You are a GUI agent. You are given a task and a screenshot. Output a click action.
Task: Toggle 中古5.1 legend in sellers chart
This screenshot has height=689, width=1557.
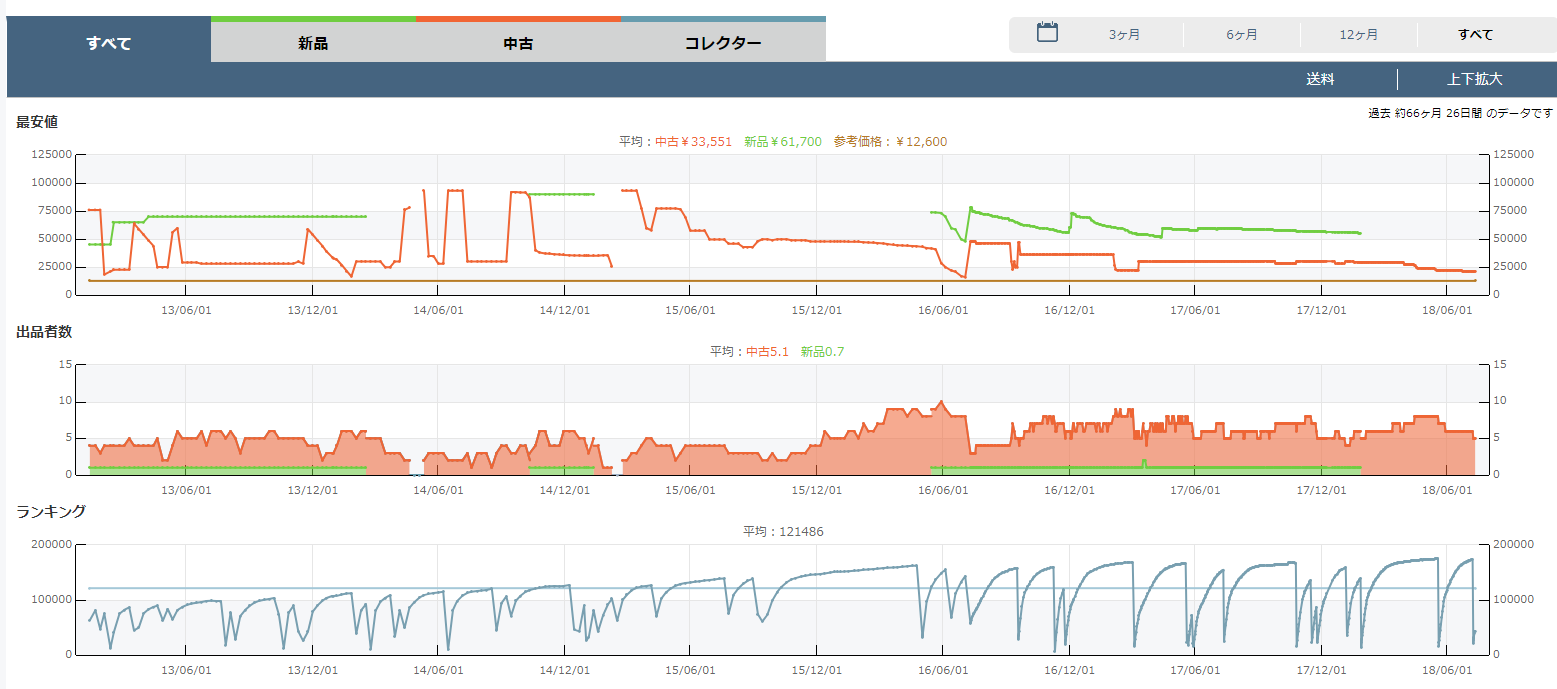tap(768, 352)
